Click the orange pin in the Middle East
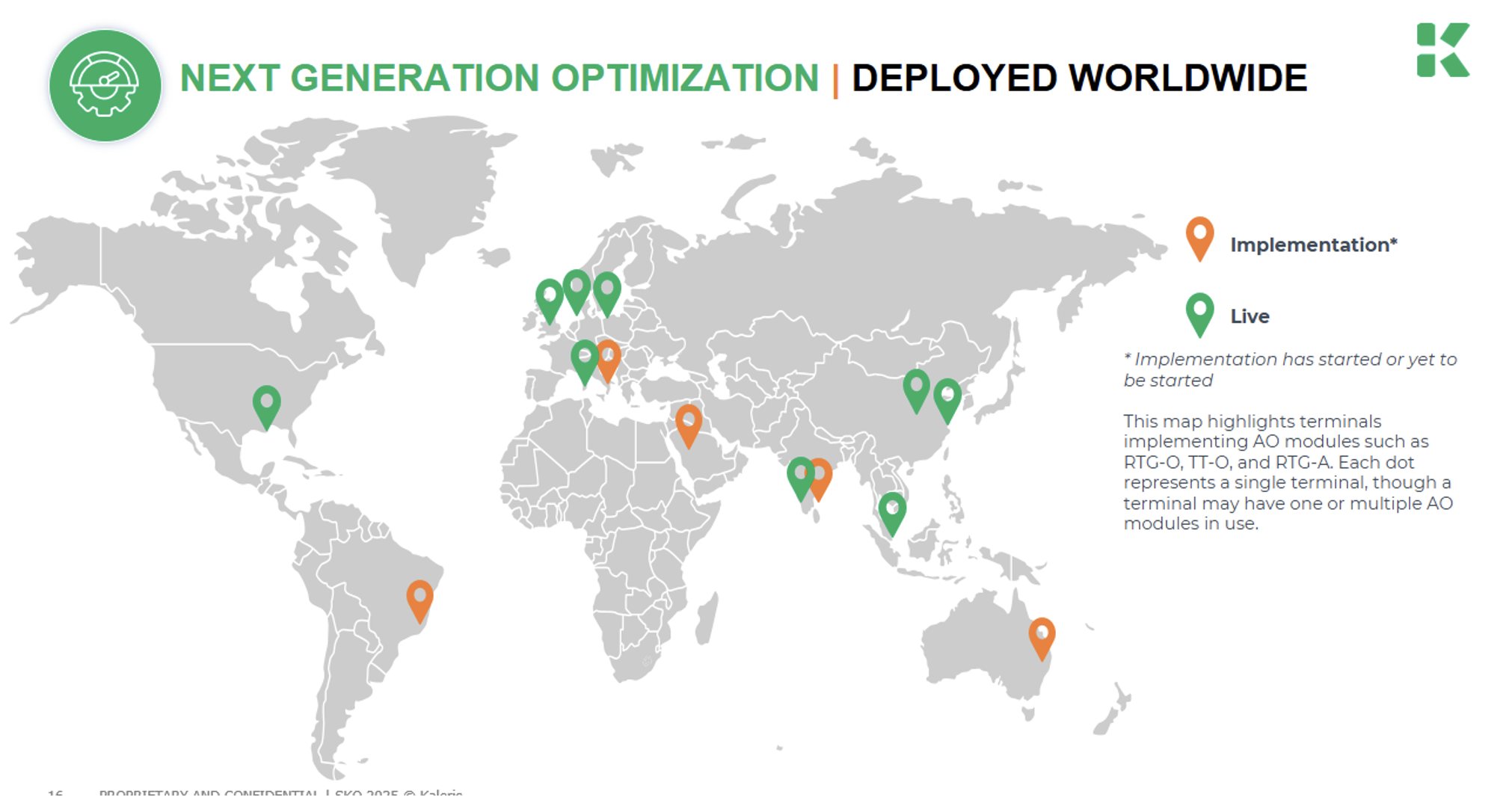This screenshot has height=806, width=1512. 688,423
